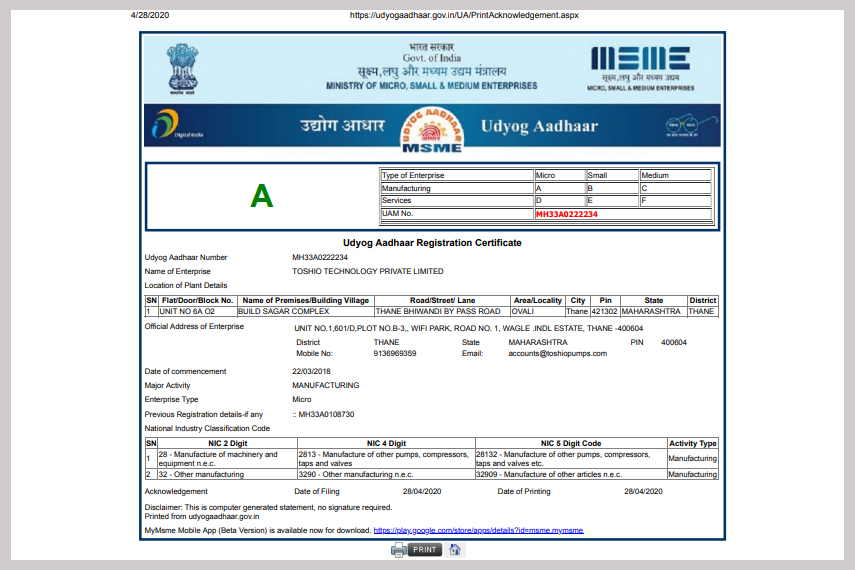Click cell BUILD SAGAR COMPLEX
Screen dimensions: 855x570
point(305,311)
